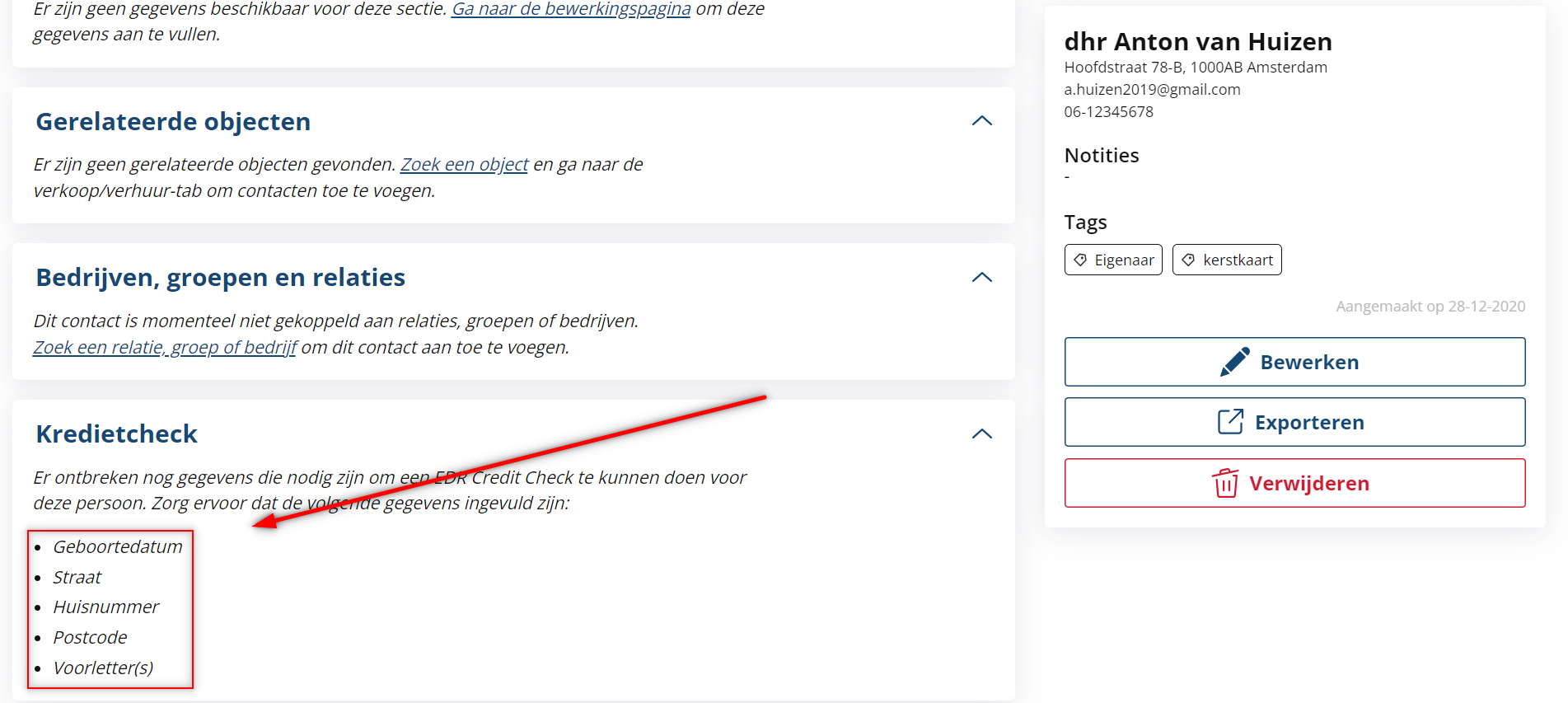The height and width of the screenshot is (703, 1568).
Task: Click the export icon on Exporteren
Action: tap(1230, 422)
